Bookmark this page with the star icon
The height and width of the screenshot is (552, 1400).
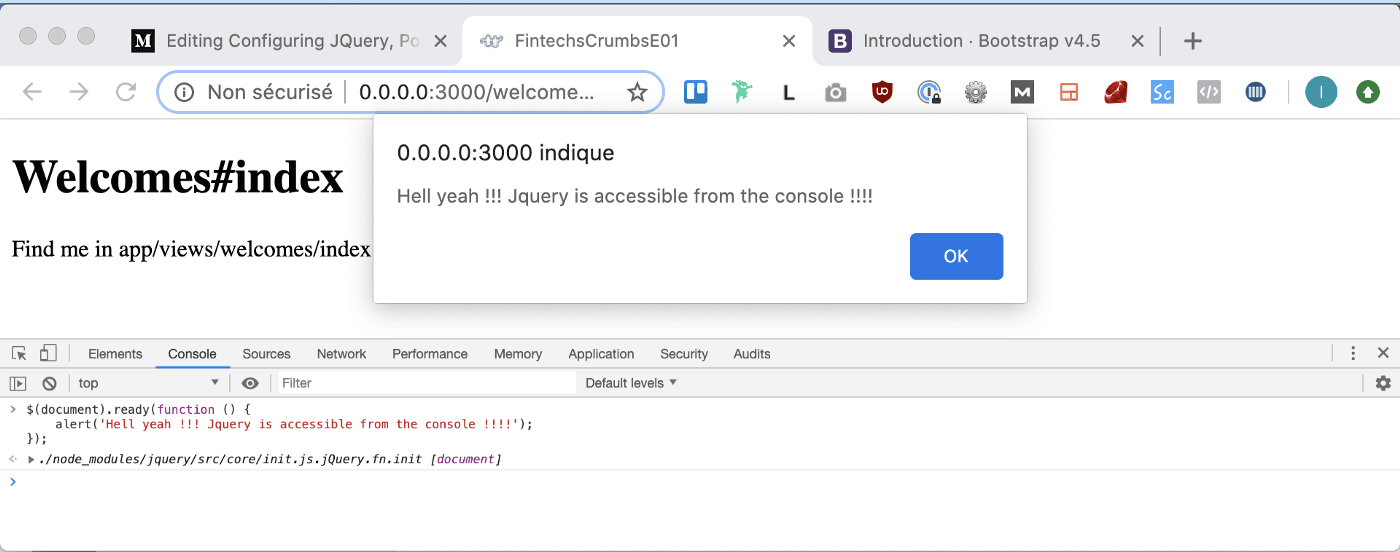(637, 92)
